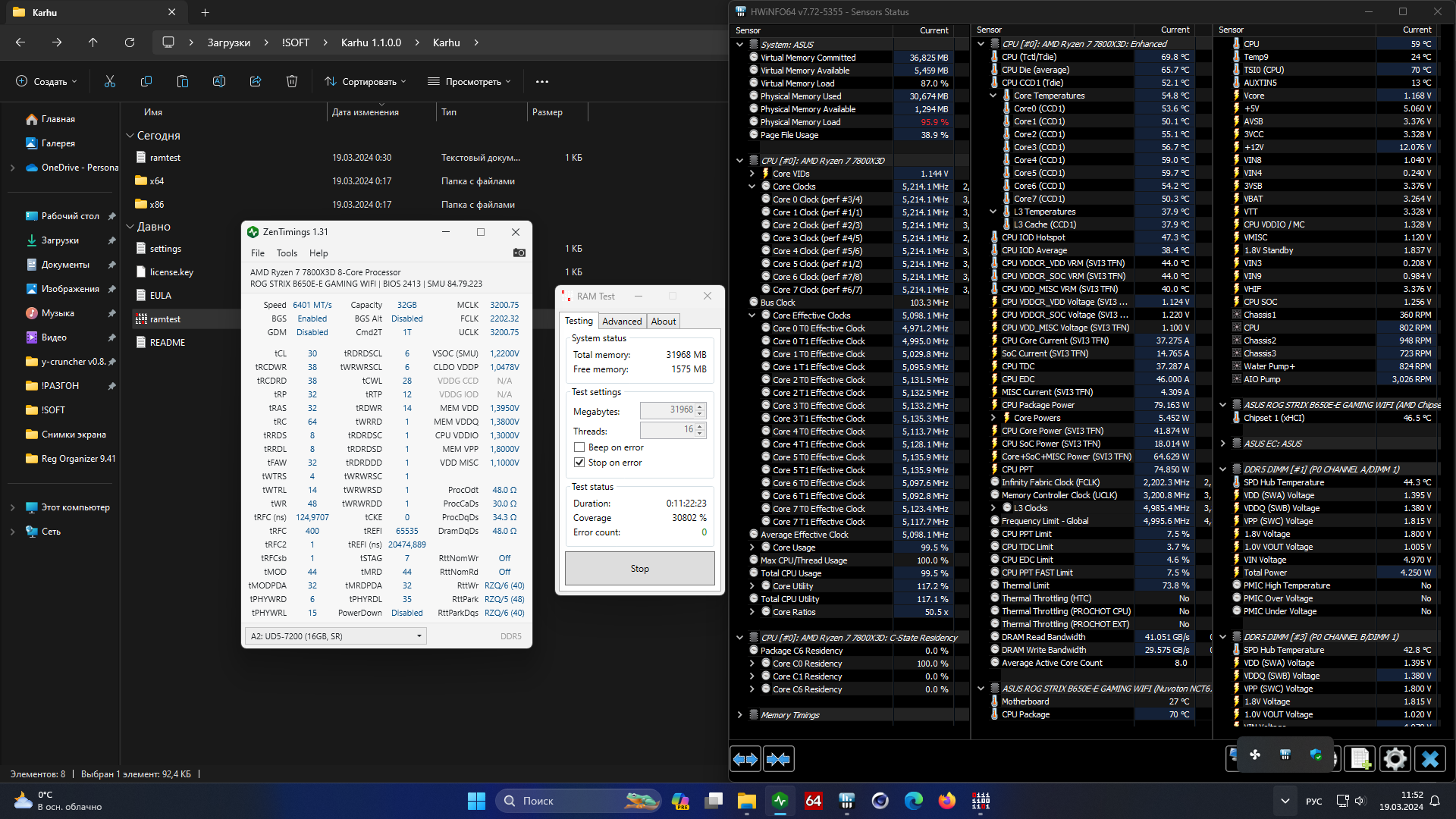Switch to Advanced tab in RAM Test
Screen dimensions: 1456x819
point(622,322)
